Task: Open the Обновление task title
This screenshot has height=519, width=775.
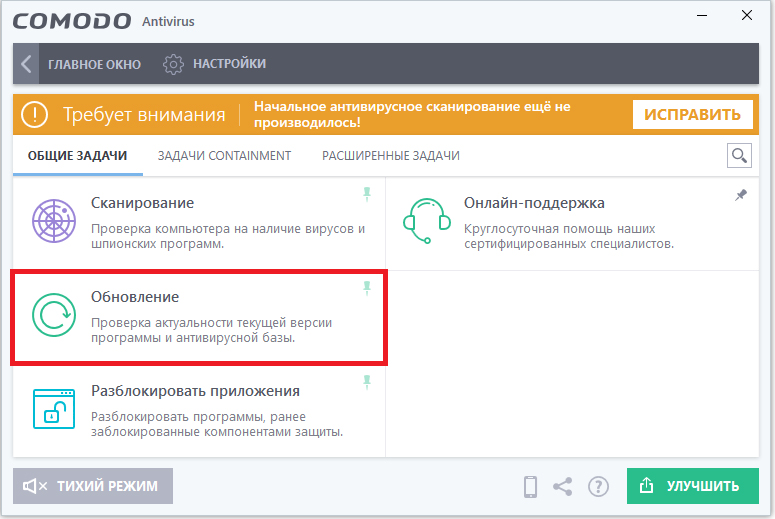Action: coord(135,297)
